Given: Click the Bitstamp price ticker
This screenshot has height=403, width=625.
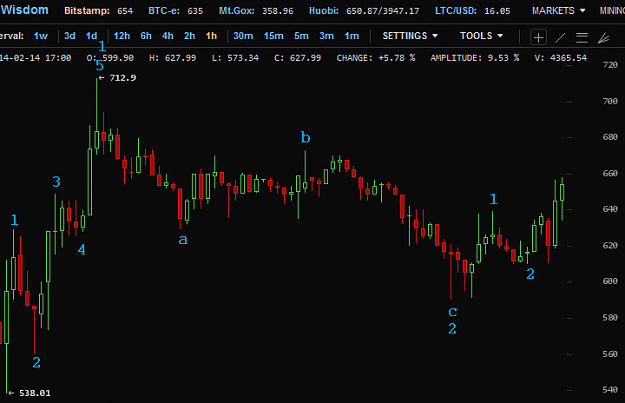Looking at the screenshot, I should point(98,11).
